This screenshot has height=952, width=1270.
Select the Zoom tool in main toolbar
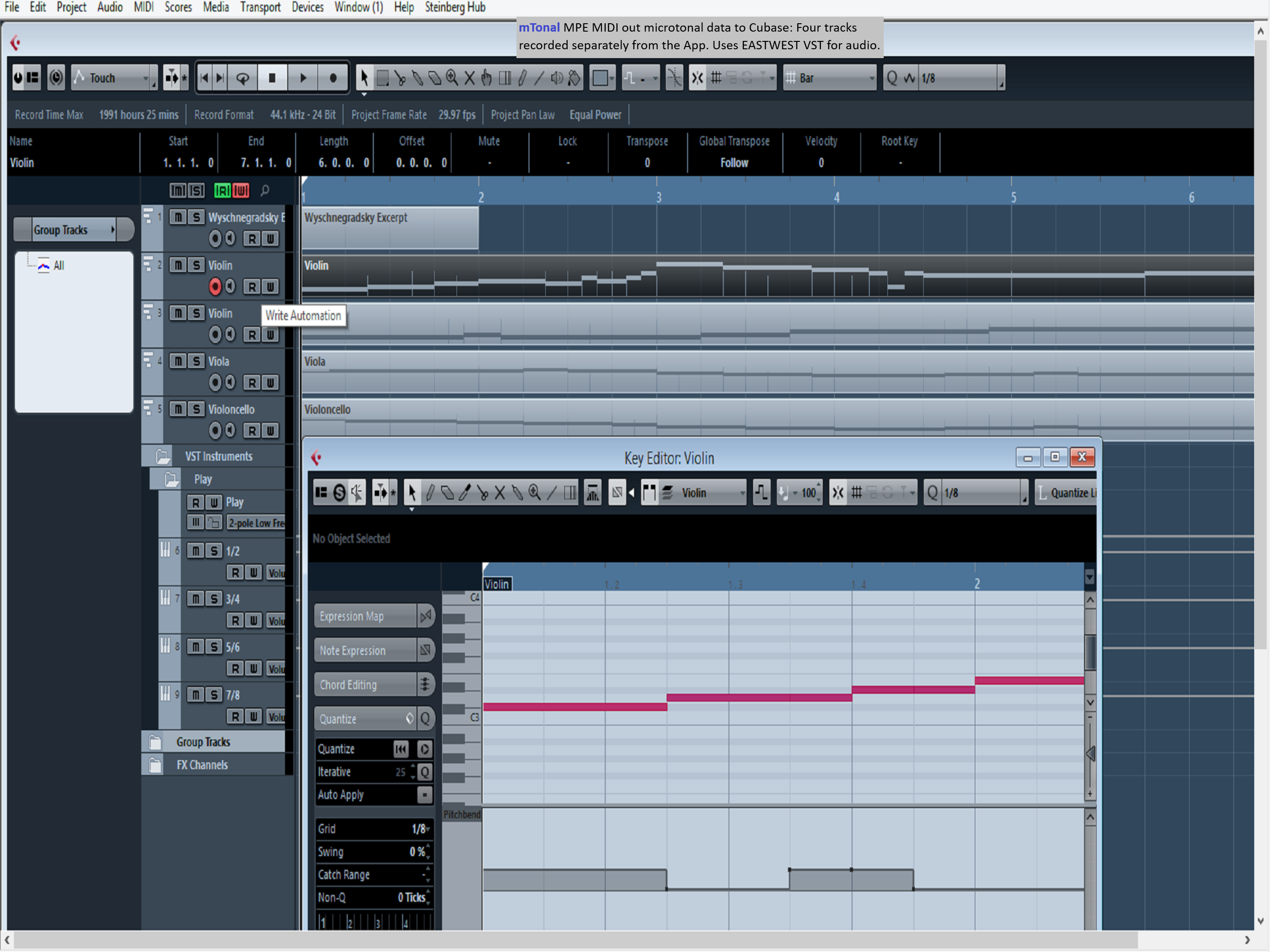(x=452, y=78)
